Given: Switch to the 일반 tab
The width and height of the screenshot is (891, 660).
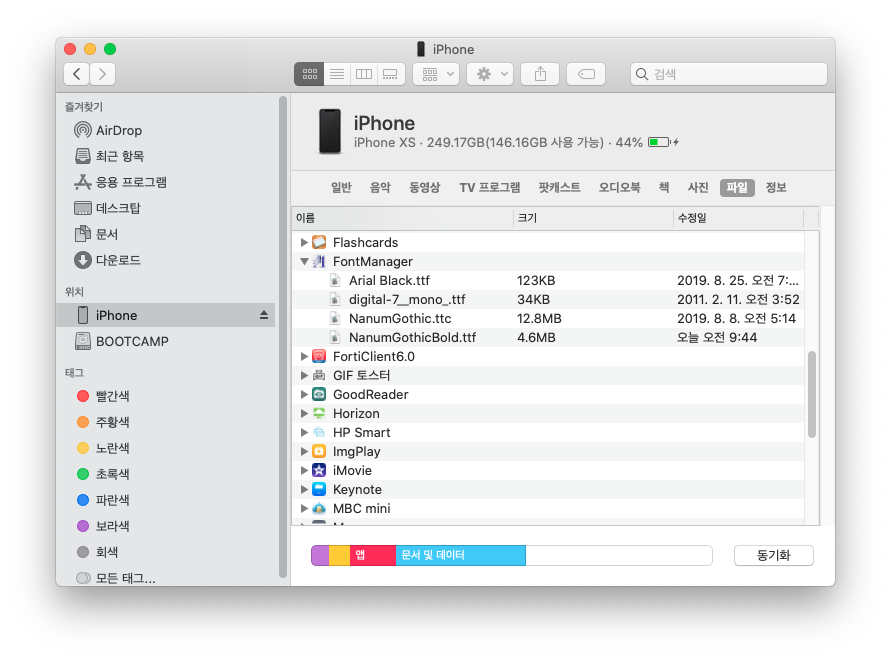Looking at the screenshot, I should click(342, 188).
